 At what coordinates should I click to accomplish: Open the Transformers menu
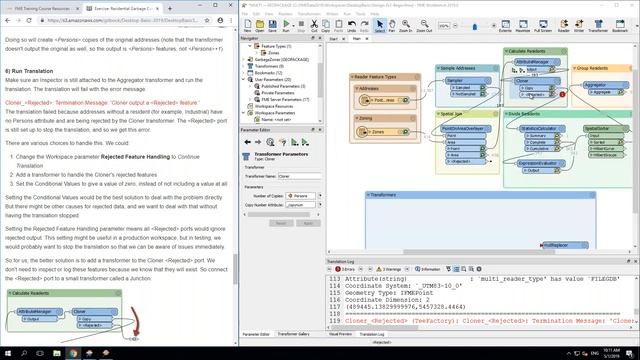309,14
